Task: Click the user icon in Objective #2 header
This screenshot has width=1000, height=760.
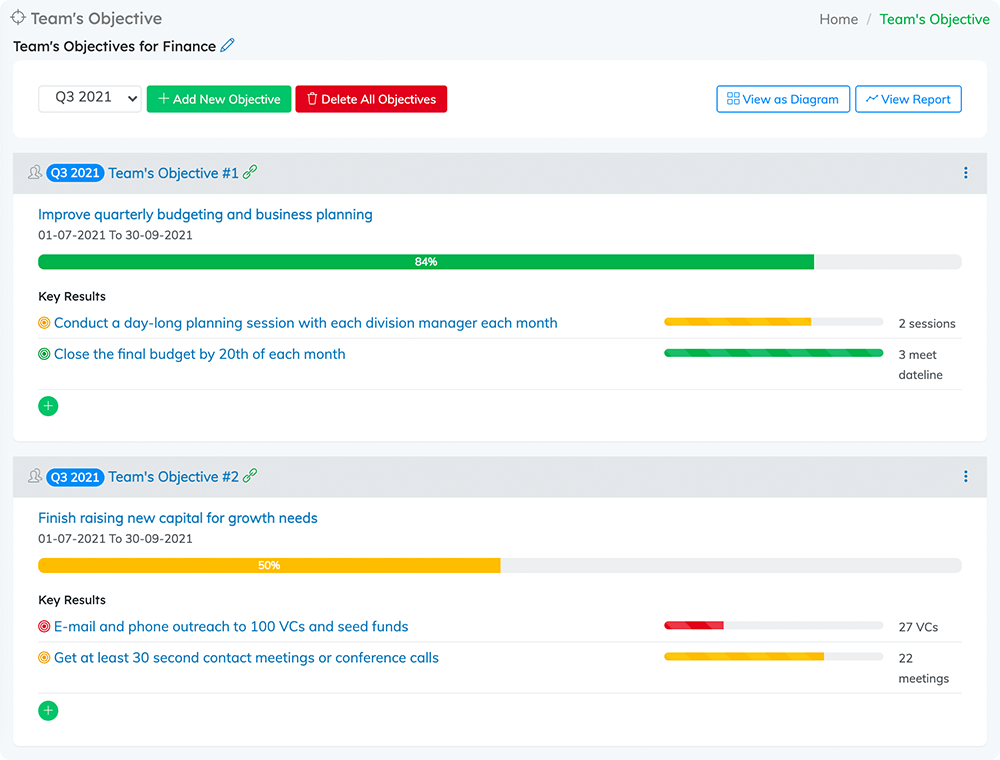Action: pyautogui.click(x=35, y=477)
